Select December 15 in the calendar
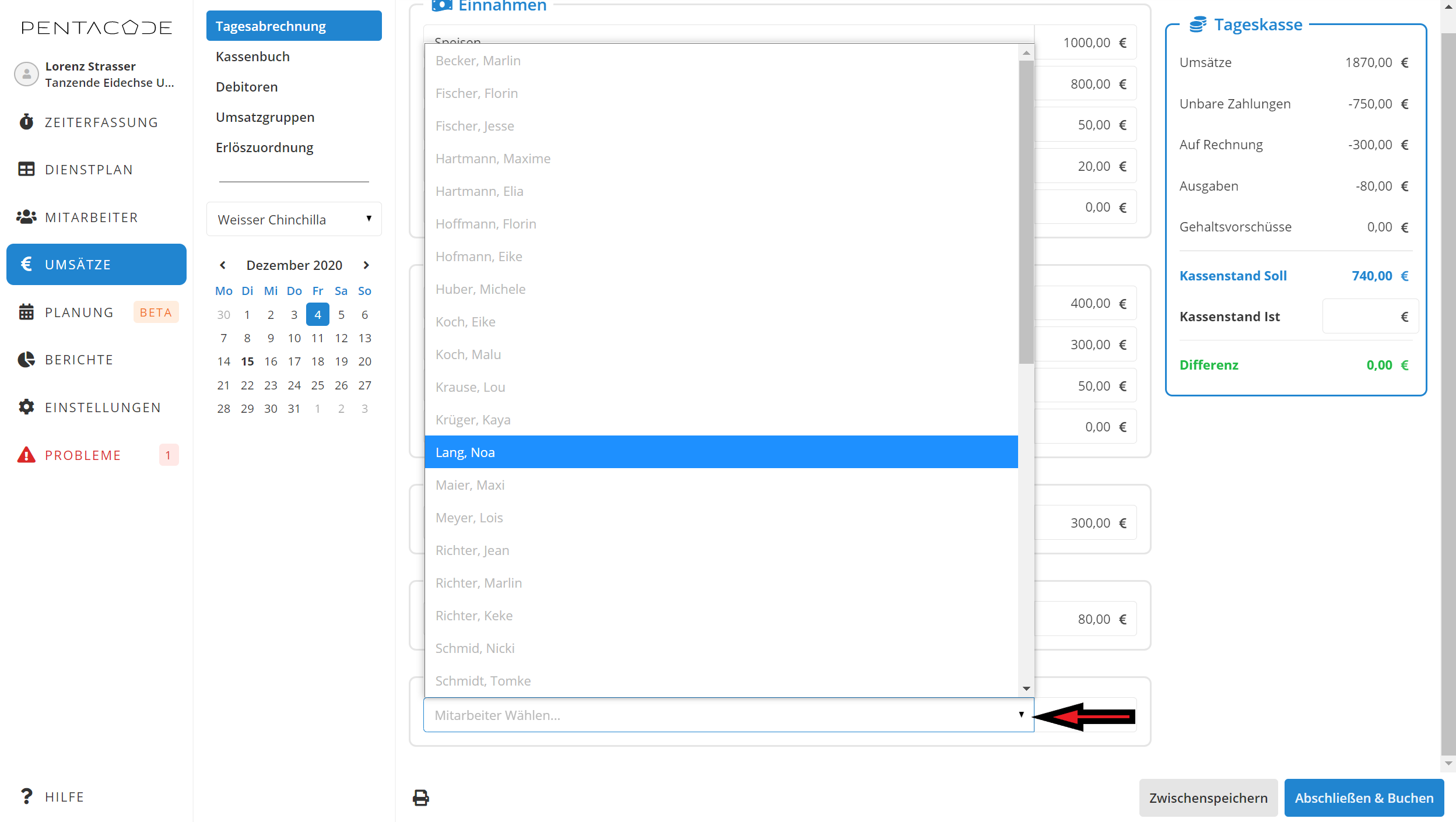The image size is (1456, 822). point(247,361)
